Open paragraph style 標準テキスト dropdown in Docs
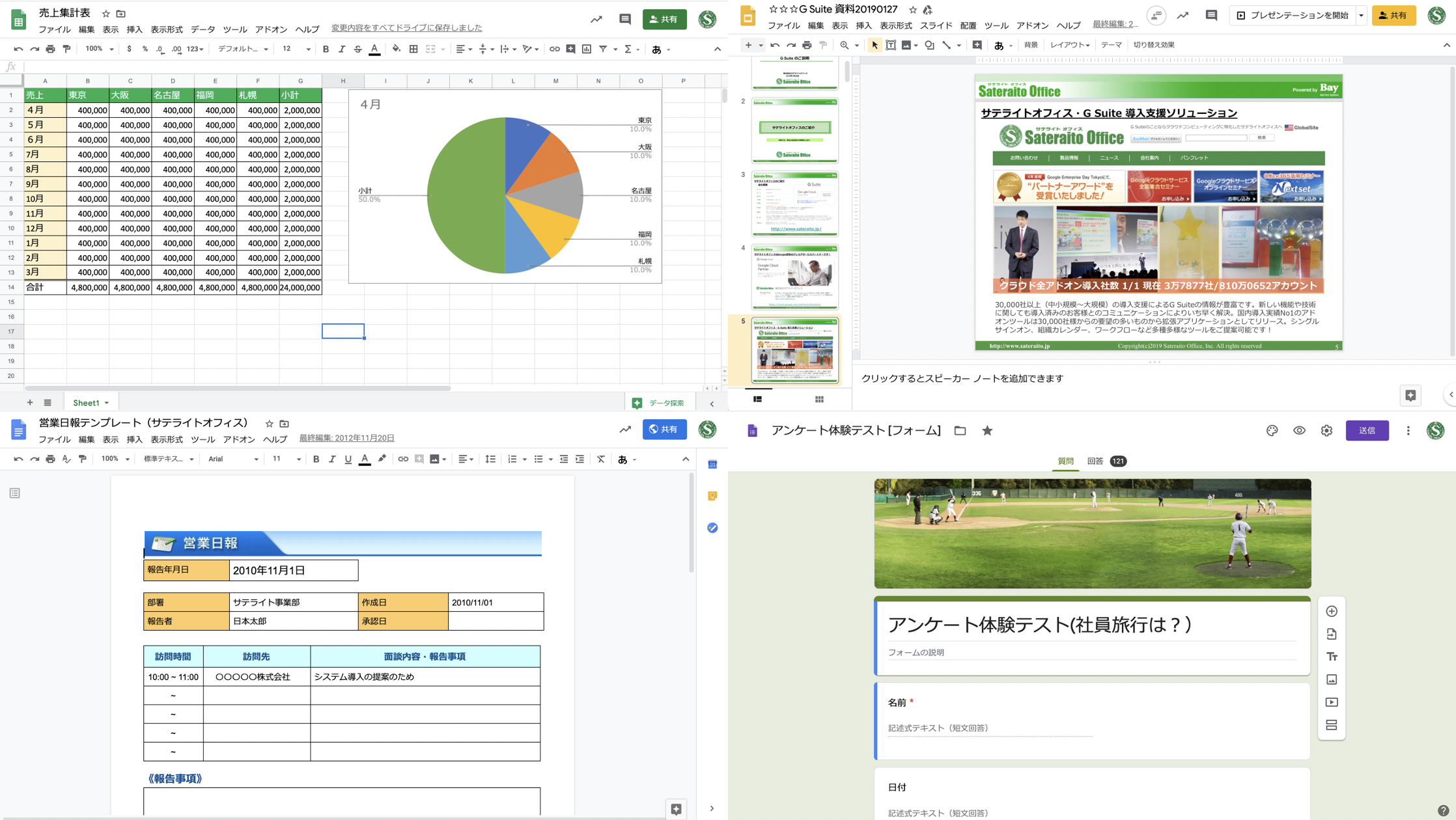Image resolution: width=1456 pixels, height=820 pixels. tap(169, 459)
